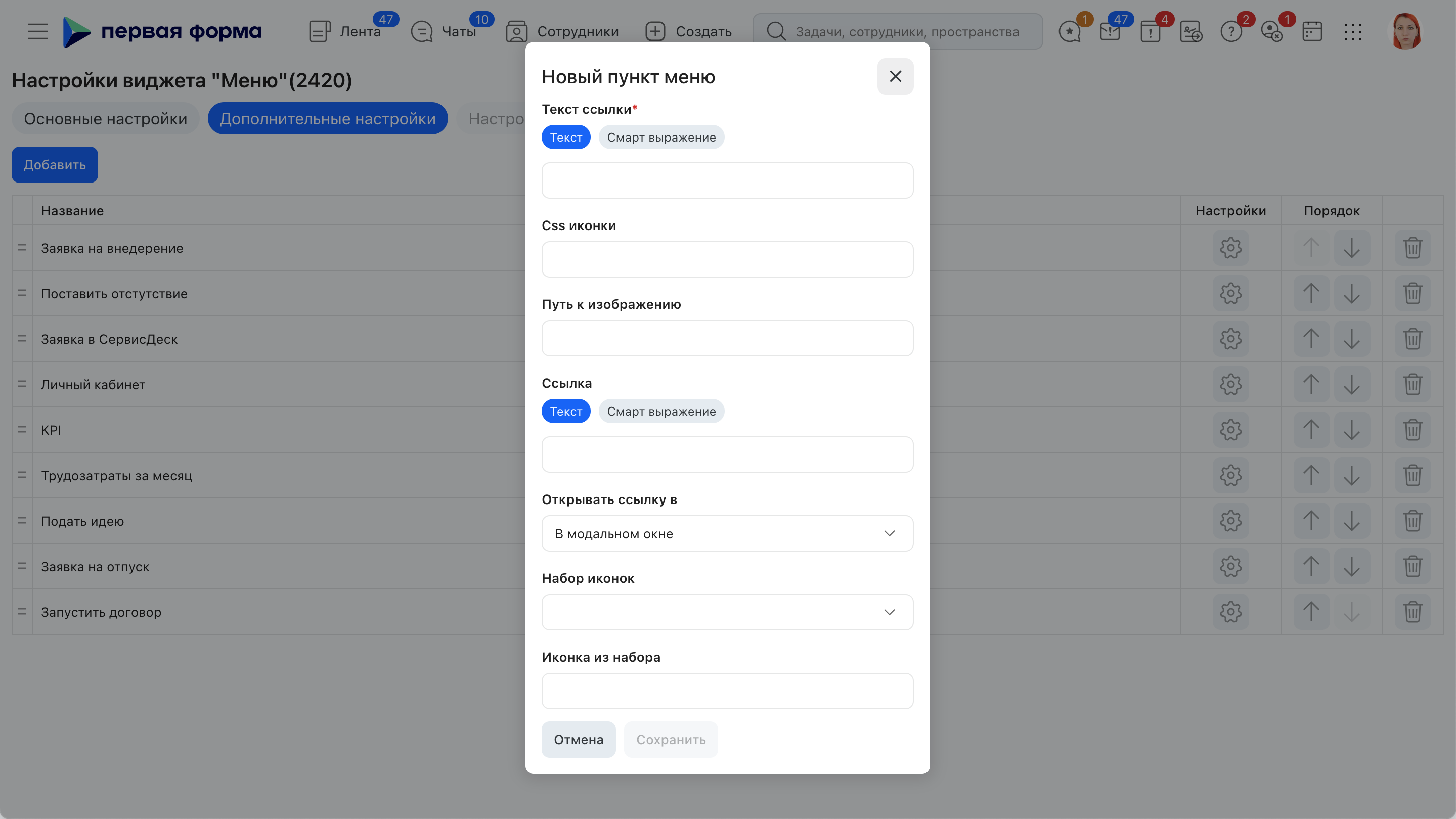
Task: Move Заявка на отпуск up
Action: pos(1311,566)
